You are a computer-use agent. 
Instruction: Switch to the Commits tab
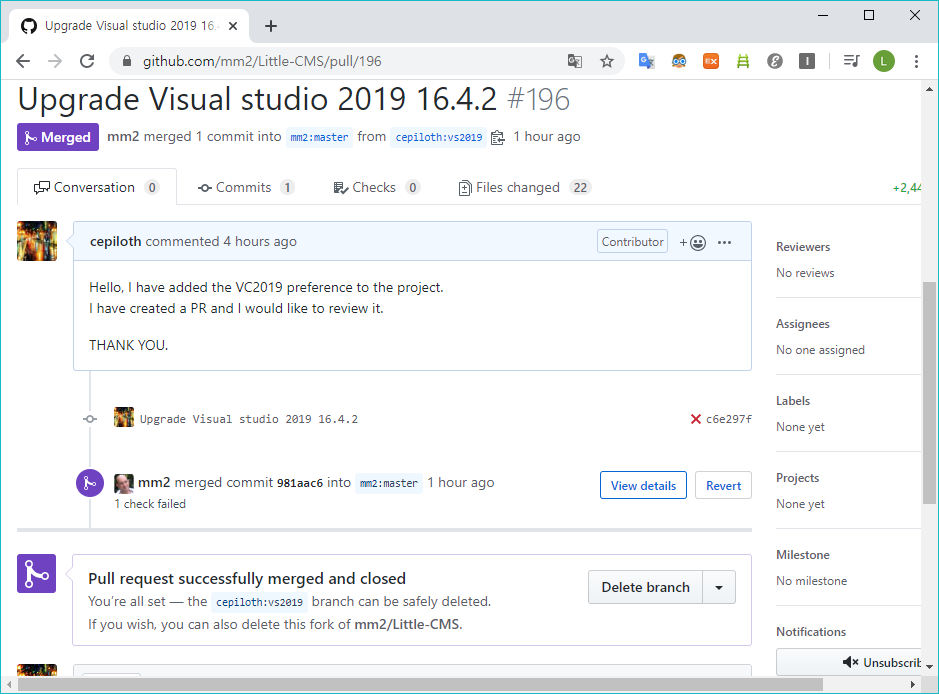pos(246,187)
